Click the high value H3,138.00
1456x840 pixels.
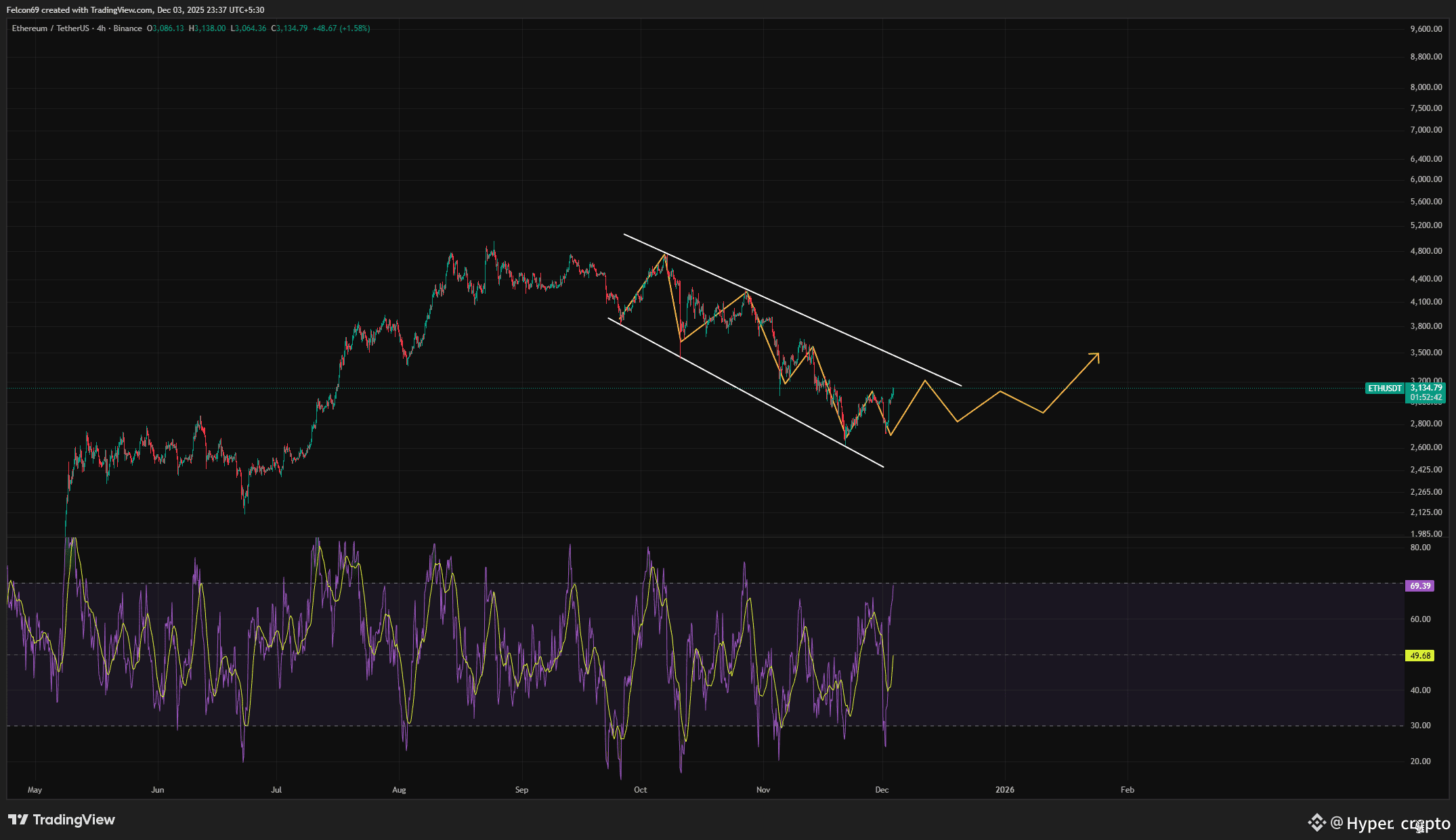tap(207, 28)
